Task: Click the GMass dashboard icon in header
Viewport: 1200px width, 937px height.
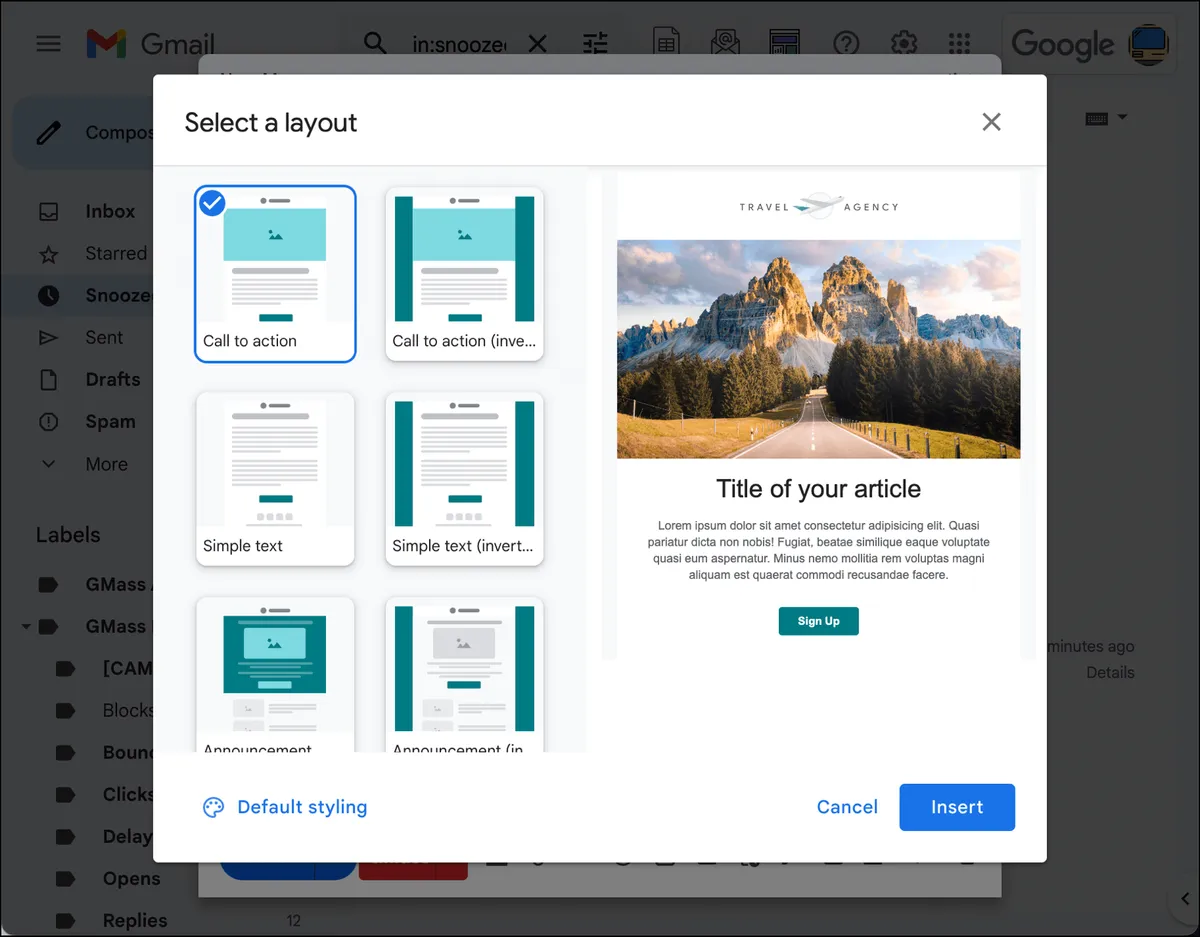Action: coord(784,43)
